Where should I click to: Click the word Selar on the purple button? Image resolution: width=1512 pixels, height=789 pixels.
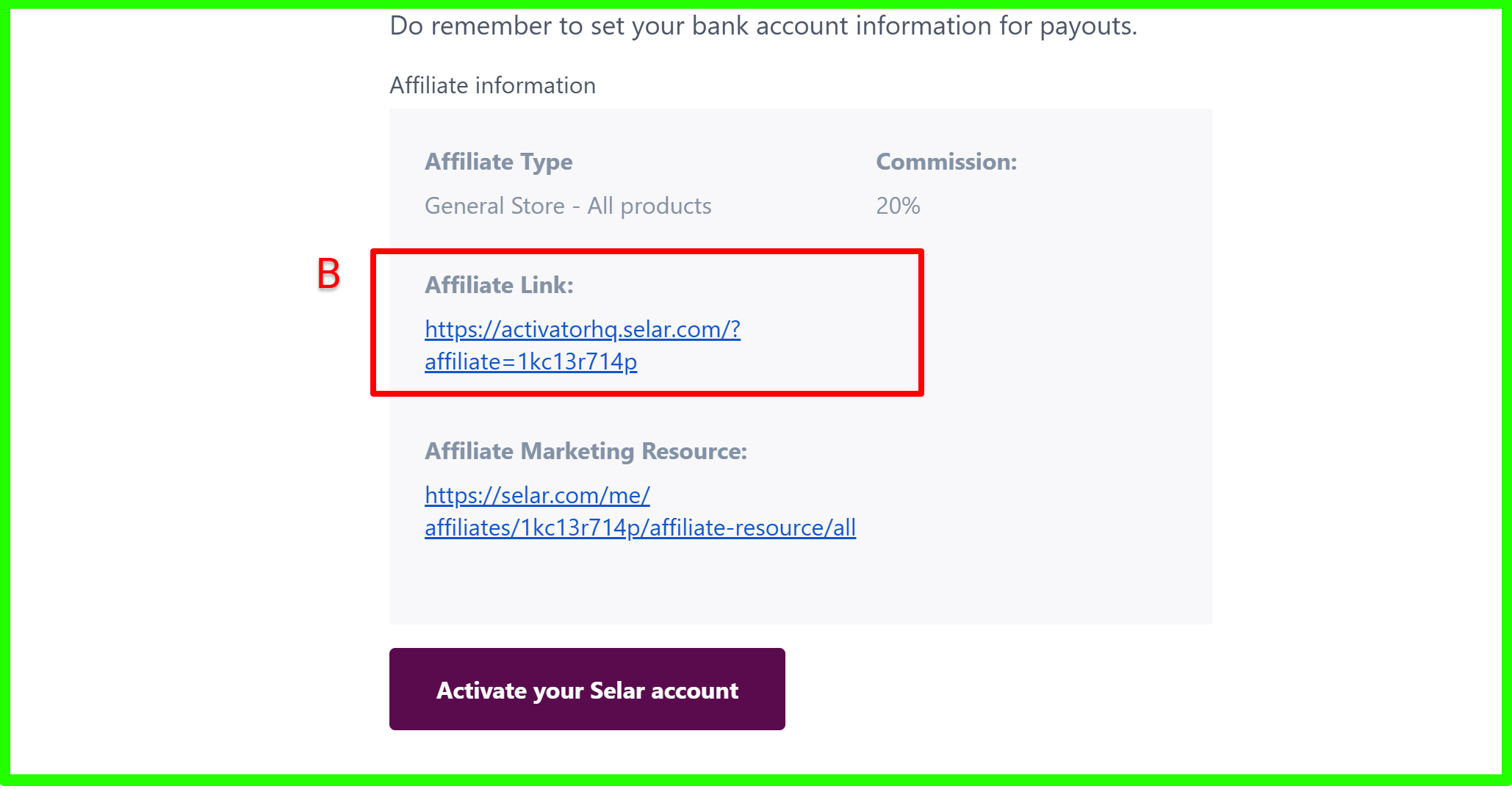(x=616, y=691)
